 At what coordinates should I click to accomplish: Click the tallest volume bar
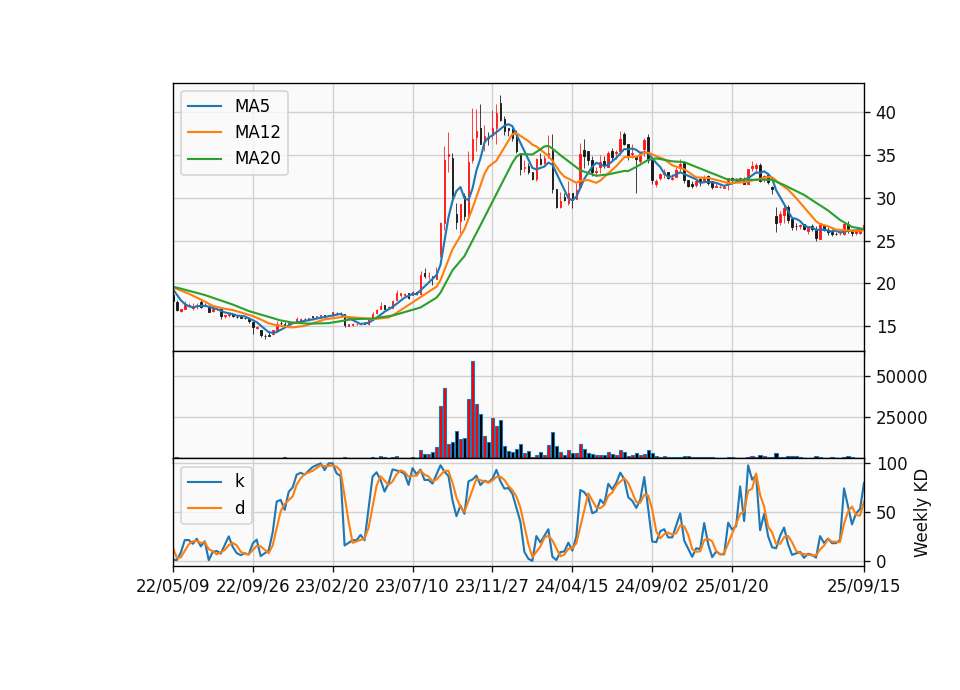point(473,410)
